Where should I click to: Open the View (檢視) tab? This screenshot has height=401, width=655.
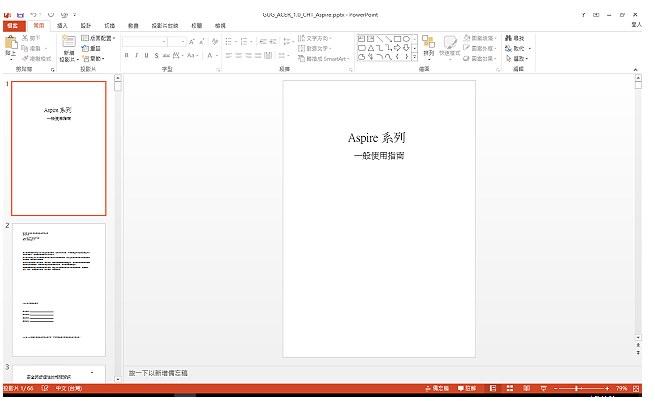(220, 25)
